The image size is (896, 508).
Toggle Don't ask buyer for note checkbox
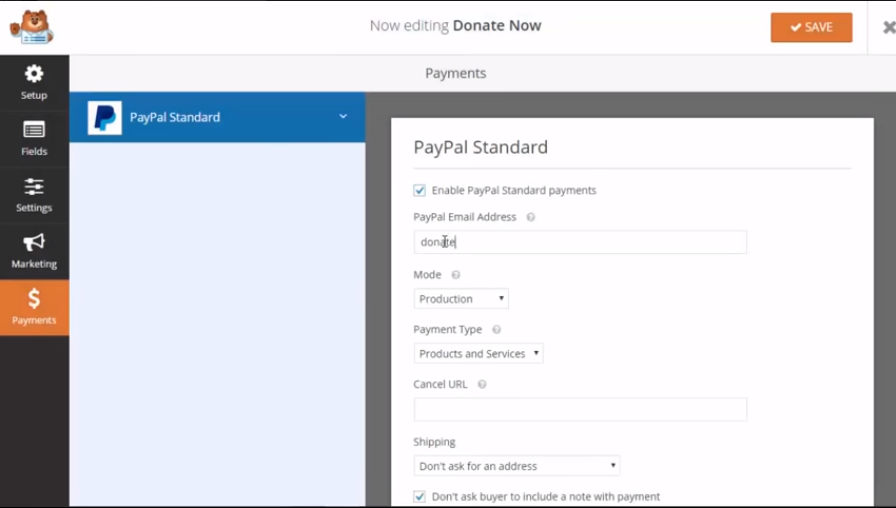pyautogui.click(x=419, y=497)
